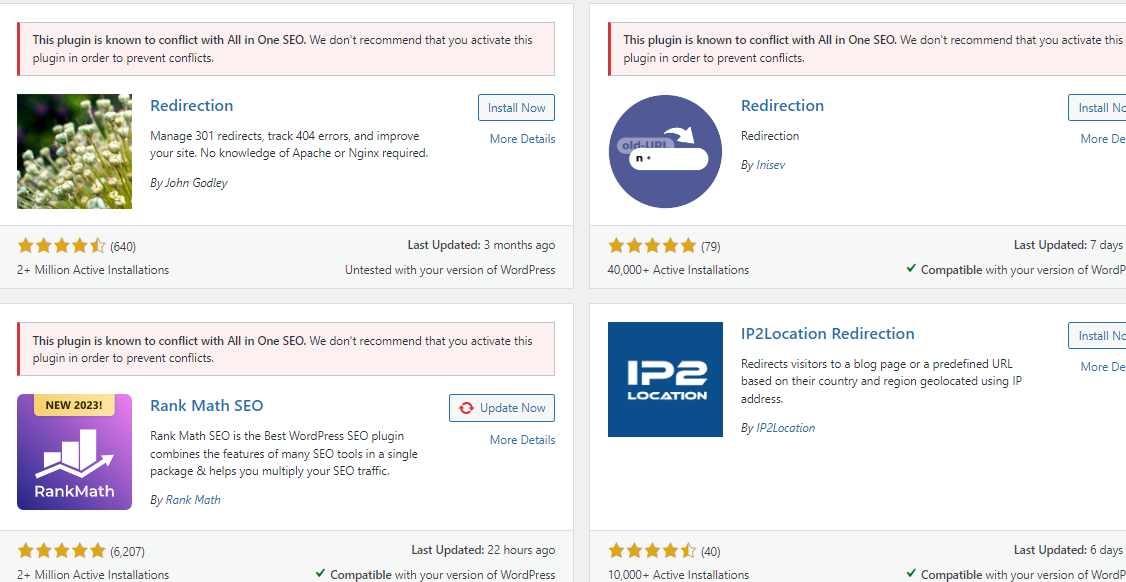Viewport: 1126px width, 582px height.
Task: Click the star rating for Rank Math SEO
Action: tap(61, 549)
